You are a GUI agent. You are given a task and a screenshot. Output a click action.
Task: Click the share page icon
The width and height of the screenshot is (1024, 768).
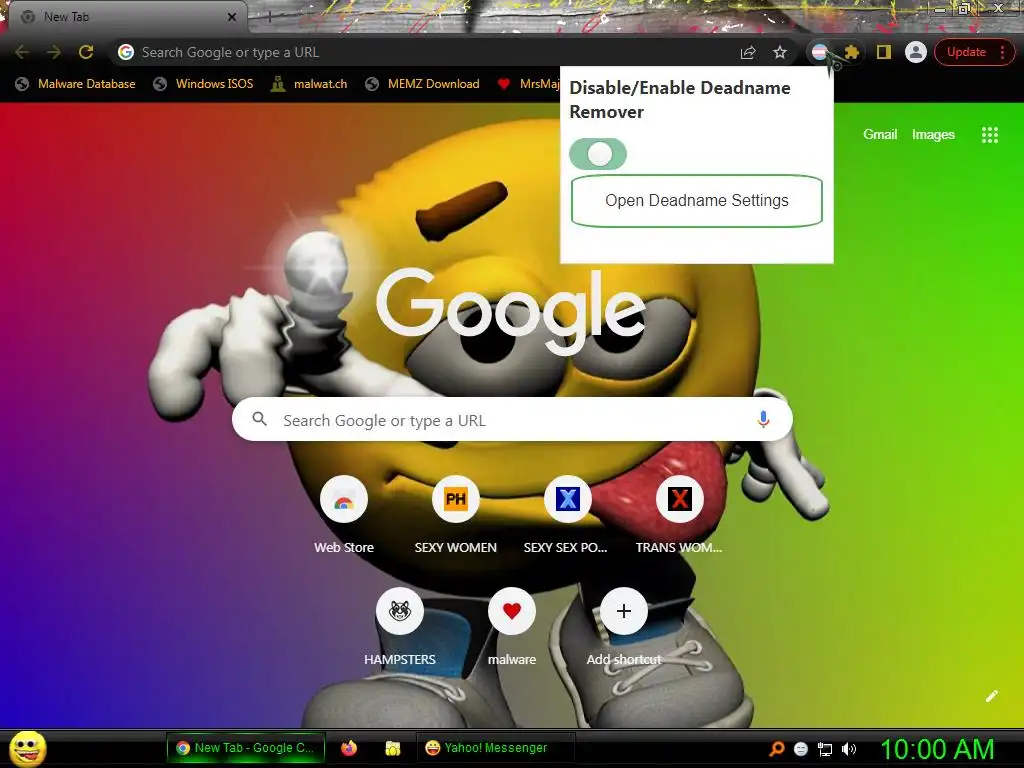pyautogui.click(x=748, y=52)
